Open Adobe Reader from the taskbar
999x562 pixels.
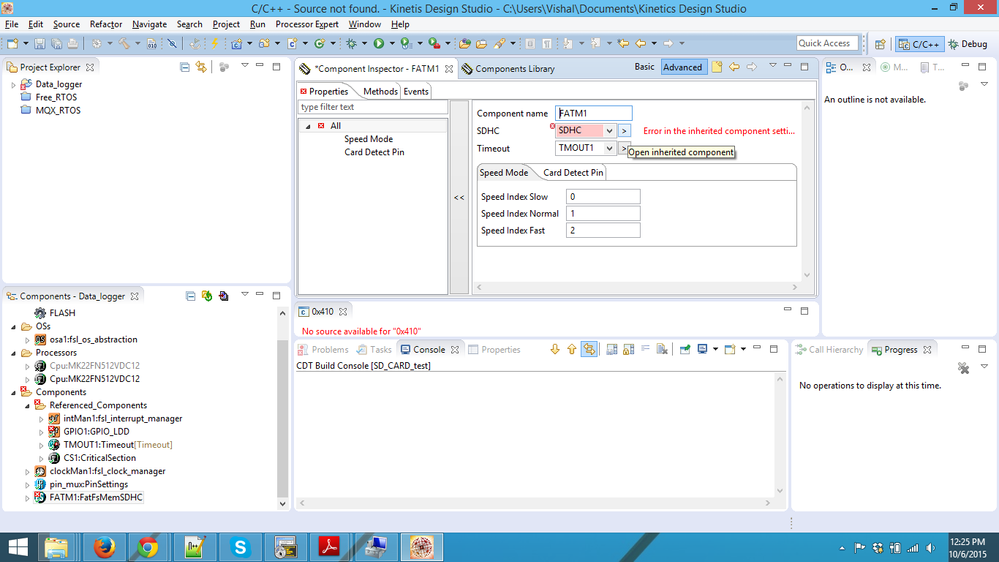pos(329,547)
